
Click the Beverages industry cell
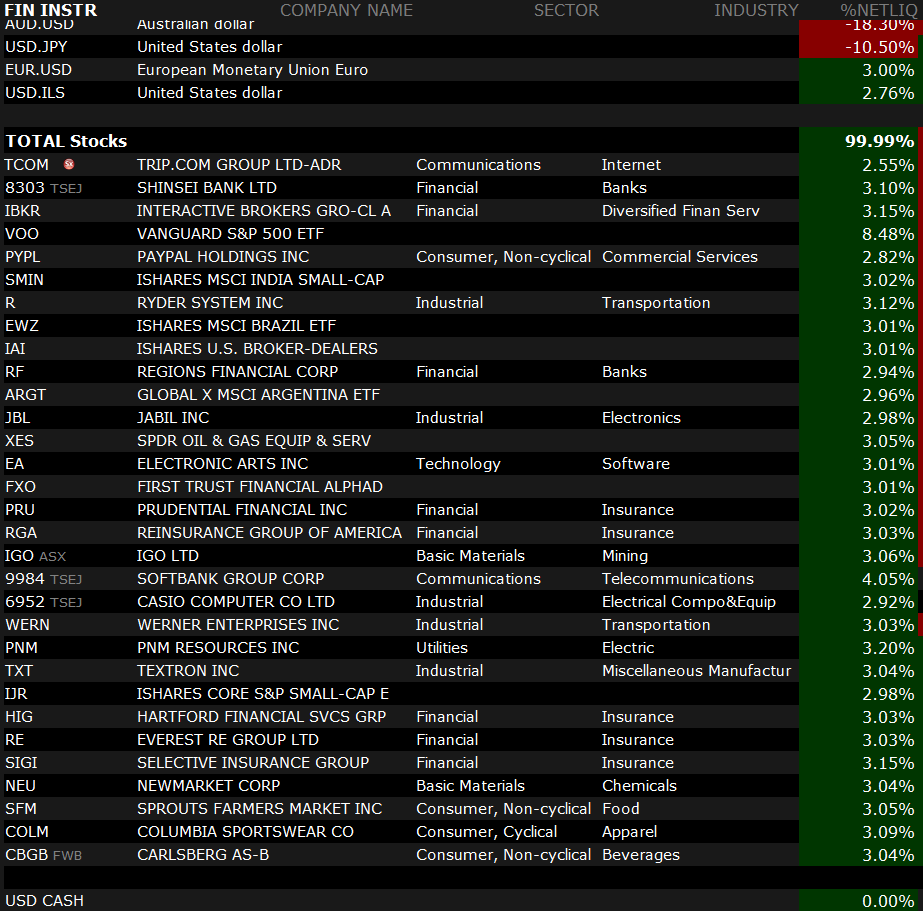click(x=640, y=853)
